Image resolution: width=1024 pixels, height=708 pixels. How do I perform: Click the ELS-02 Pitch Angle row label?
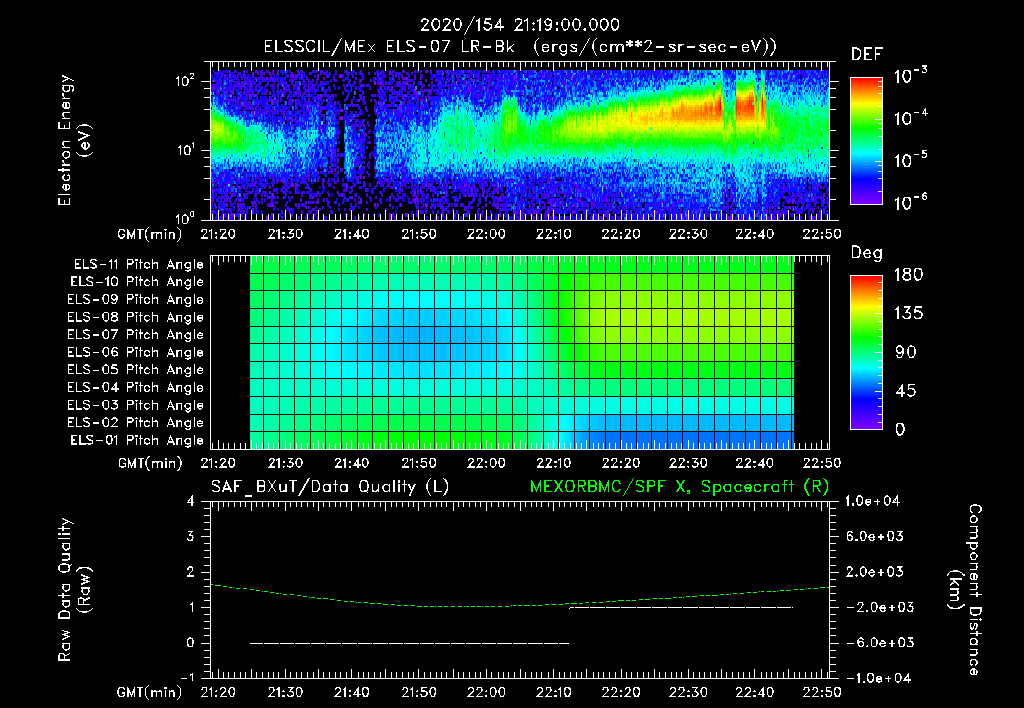coord(135,423)
